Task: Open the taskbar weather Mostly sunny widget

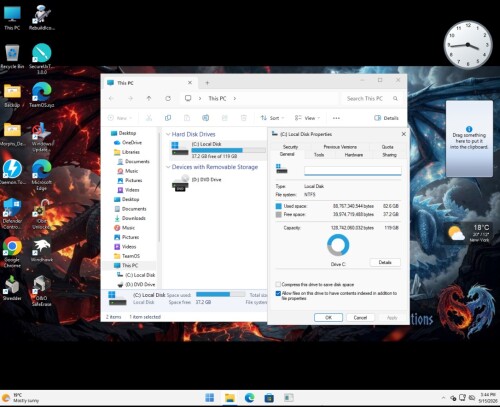Action: point(21,398)
